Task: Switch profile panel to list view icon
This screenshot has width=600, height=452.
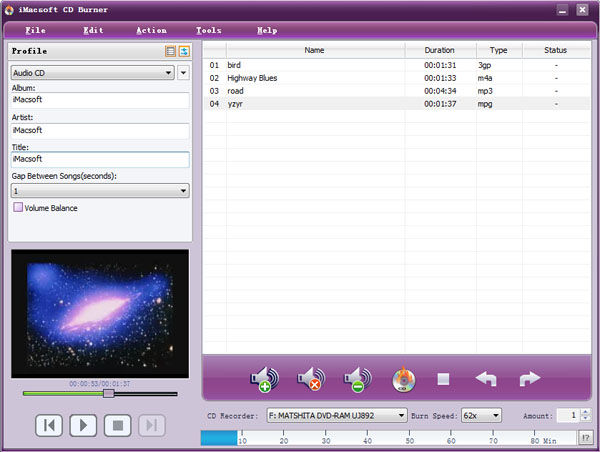Action: (x=171, y=51)
